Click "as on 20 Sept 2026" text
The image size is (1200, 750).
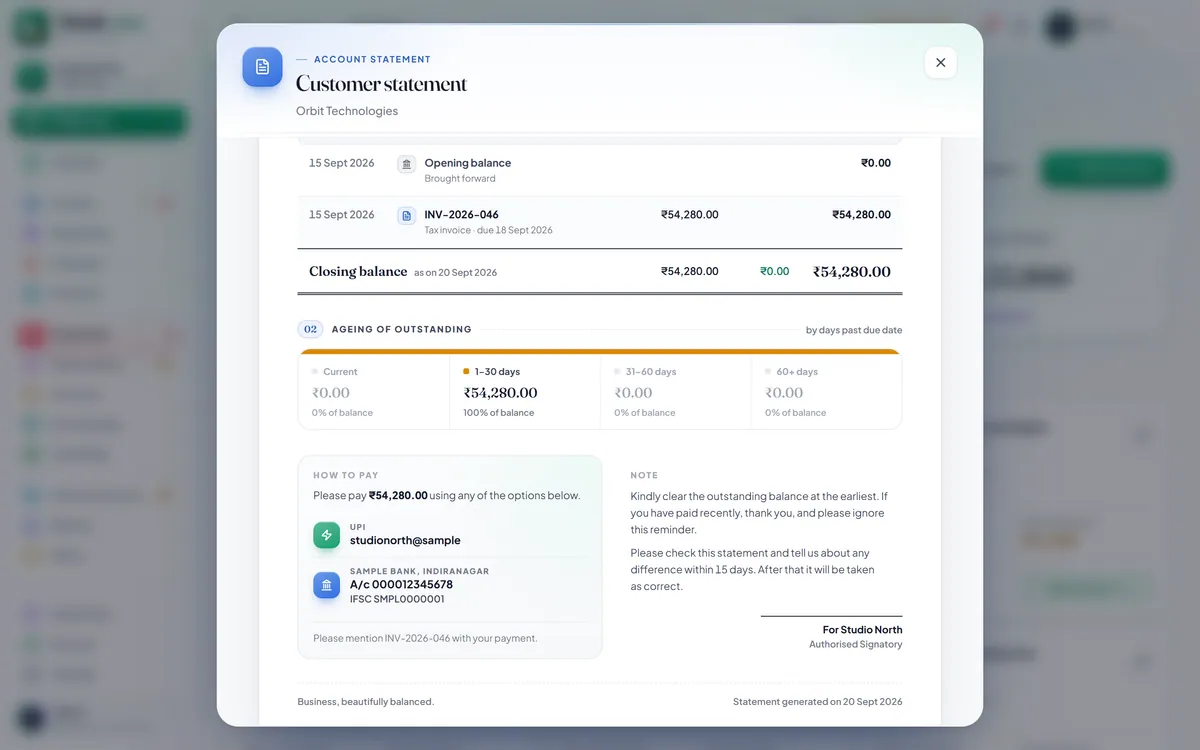456,273
